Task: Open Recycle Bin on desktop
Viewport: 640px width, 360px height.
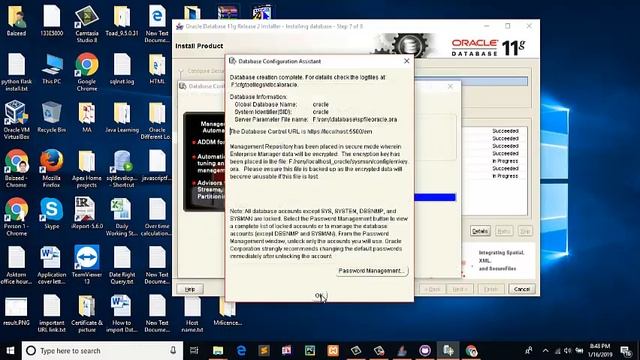Action: (x=51, y=117)
